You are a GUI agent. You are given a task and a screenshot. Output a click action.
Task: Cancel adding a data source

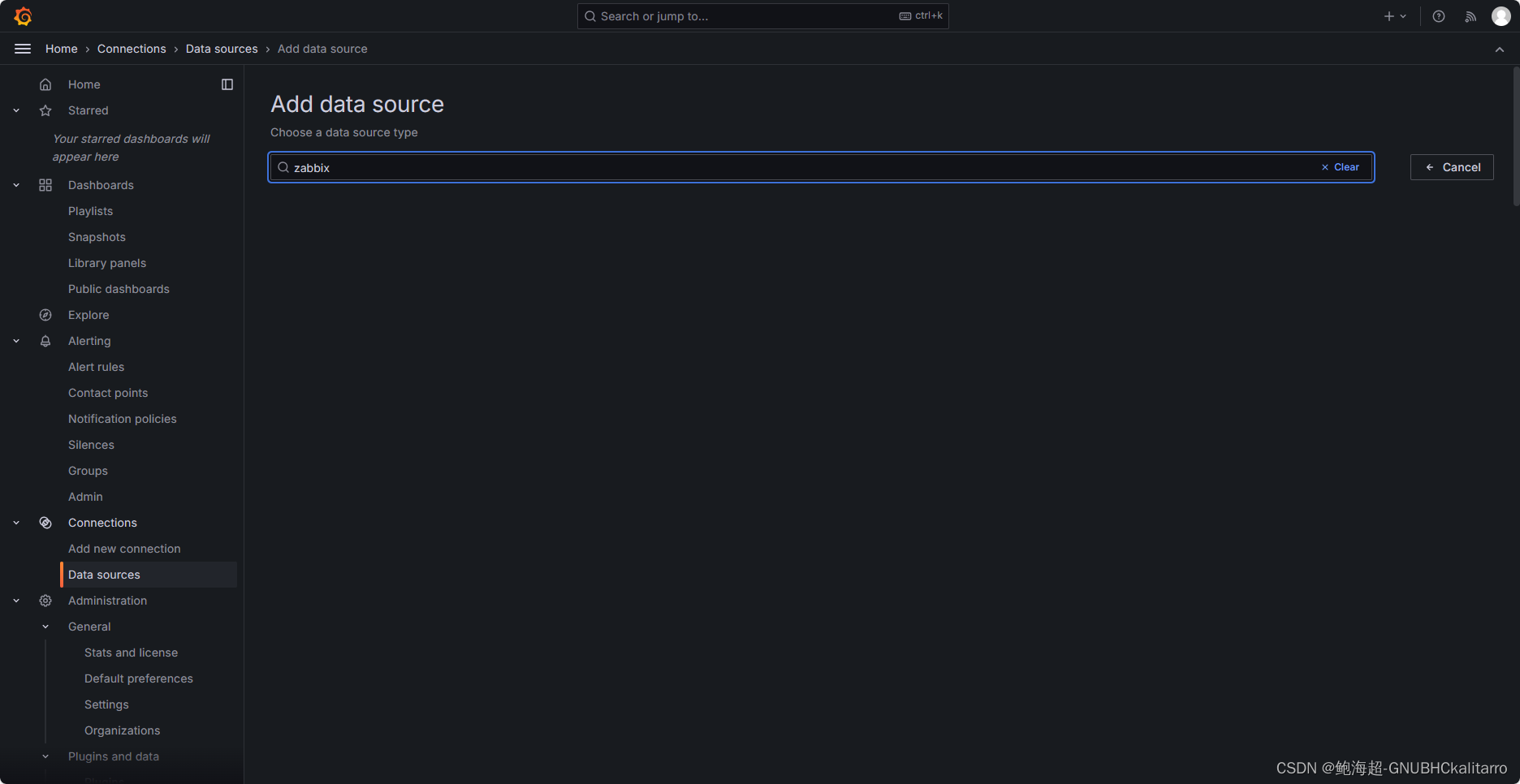[x=1452, y=167]
